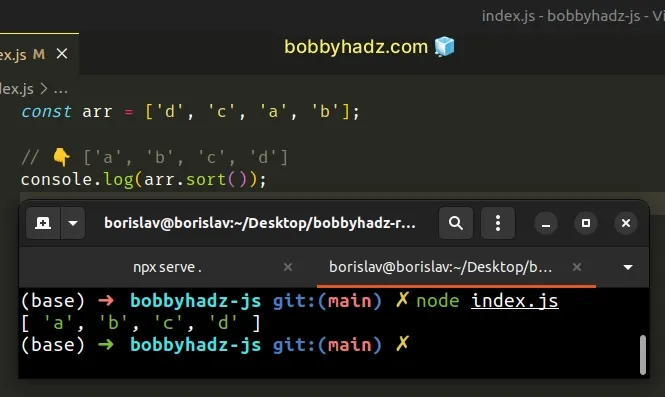Click the breadcrumb ellipsis '...'
Screen dimensions: 665x397
[x=61, y=89]
